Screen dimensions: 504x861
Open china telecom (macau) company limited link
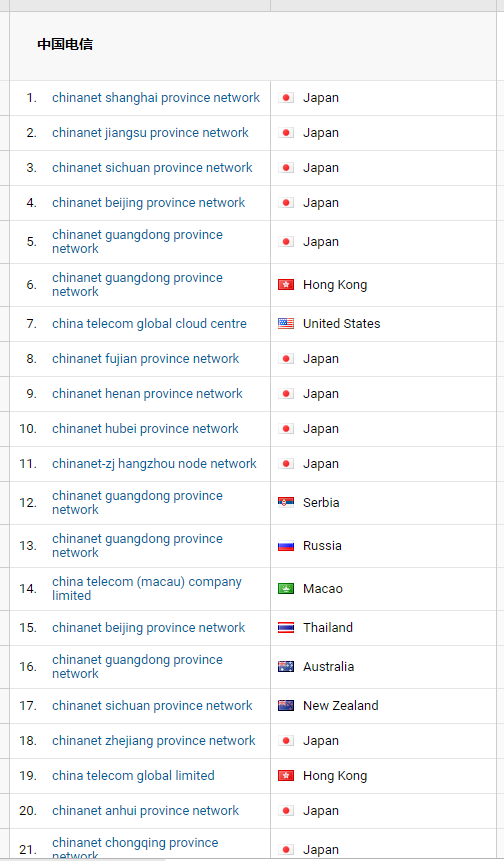coord(147,588)
